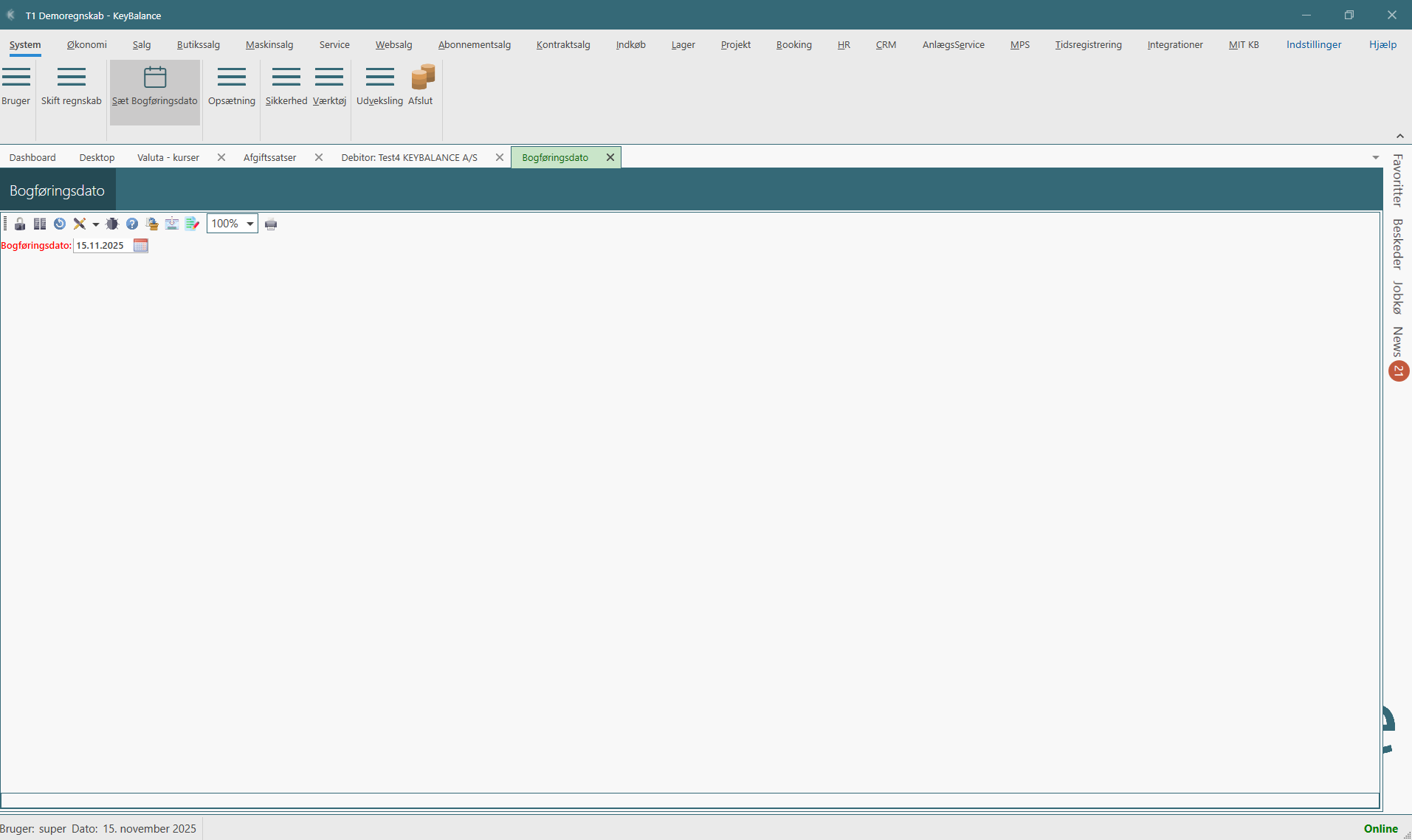Open help via the question mark icon
The image size is (1412, 840).
(x=132, y=224)
